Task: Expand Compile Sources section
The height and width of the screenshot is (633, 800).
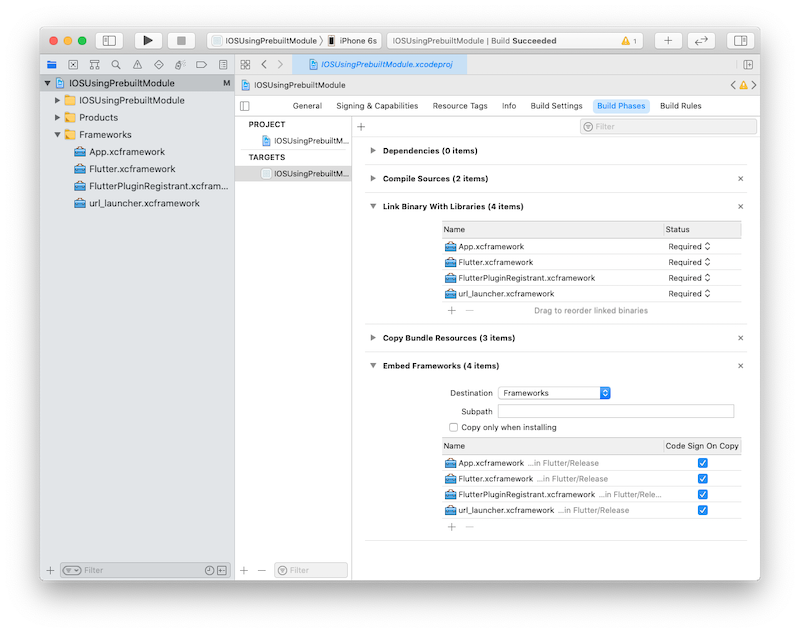Action: (373, 179)
